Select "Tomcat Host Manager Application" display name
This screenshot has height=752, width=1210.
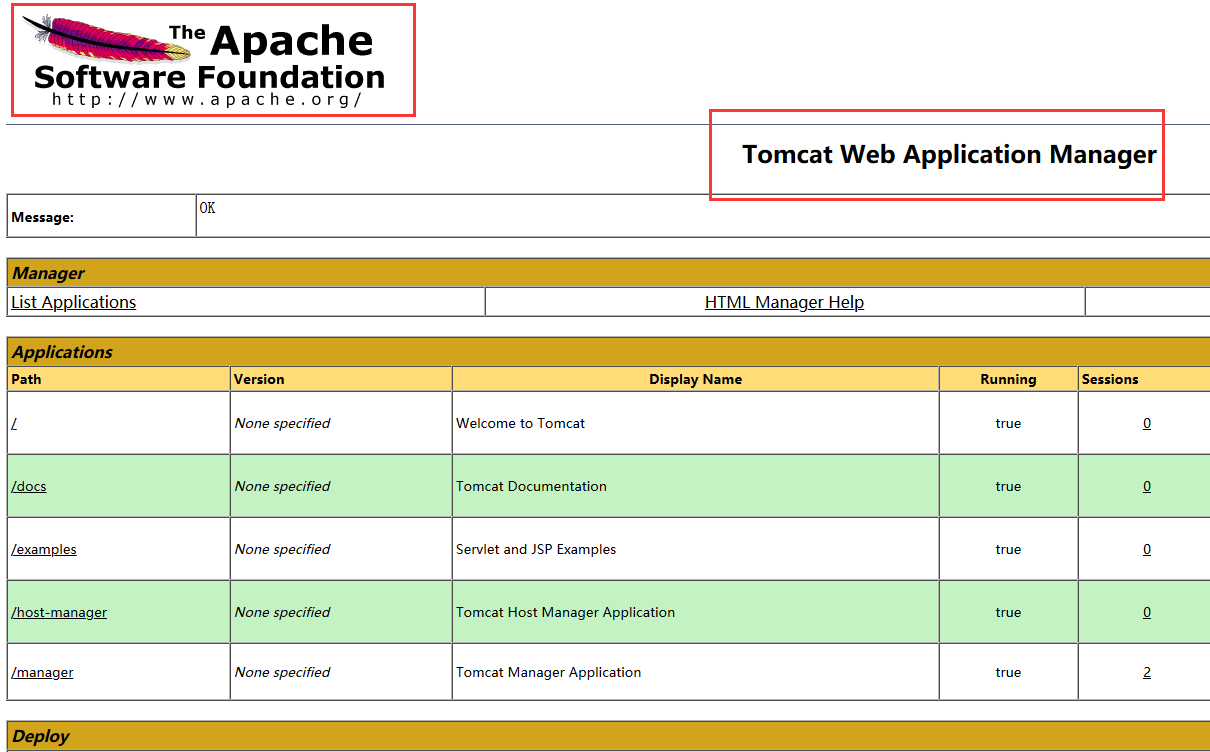pos(565,612)
